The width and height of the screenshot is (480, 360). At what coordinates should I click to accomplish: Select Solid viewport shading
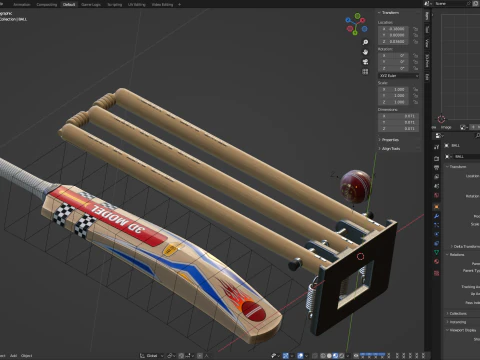[329, 356]
